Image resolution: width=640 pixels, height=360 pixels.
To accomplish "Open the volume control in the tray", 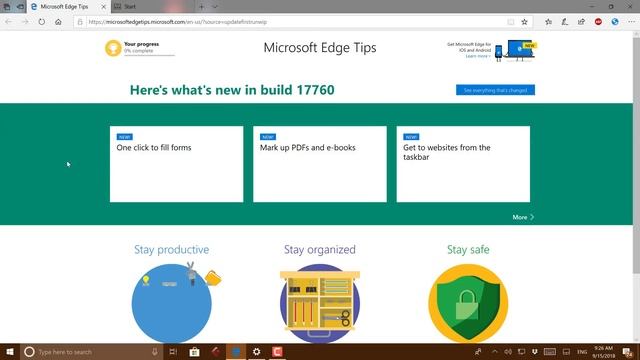I will (x=508, y=351).
